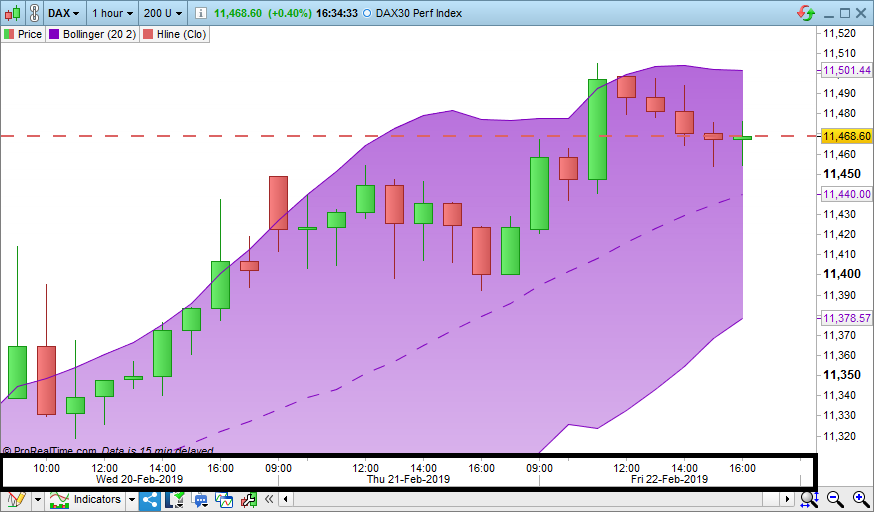Image resolution: width=874 pixels, height=512 pixels.
Task: Click the trading order checkmark icon
Action: (x=175, y=499)
